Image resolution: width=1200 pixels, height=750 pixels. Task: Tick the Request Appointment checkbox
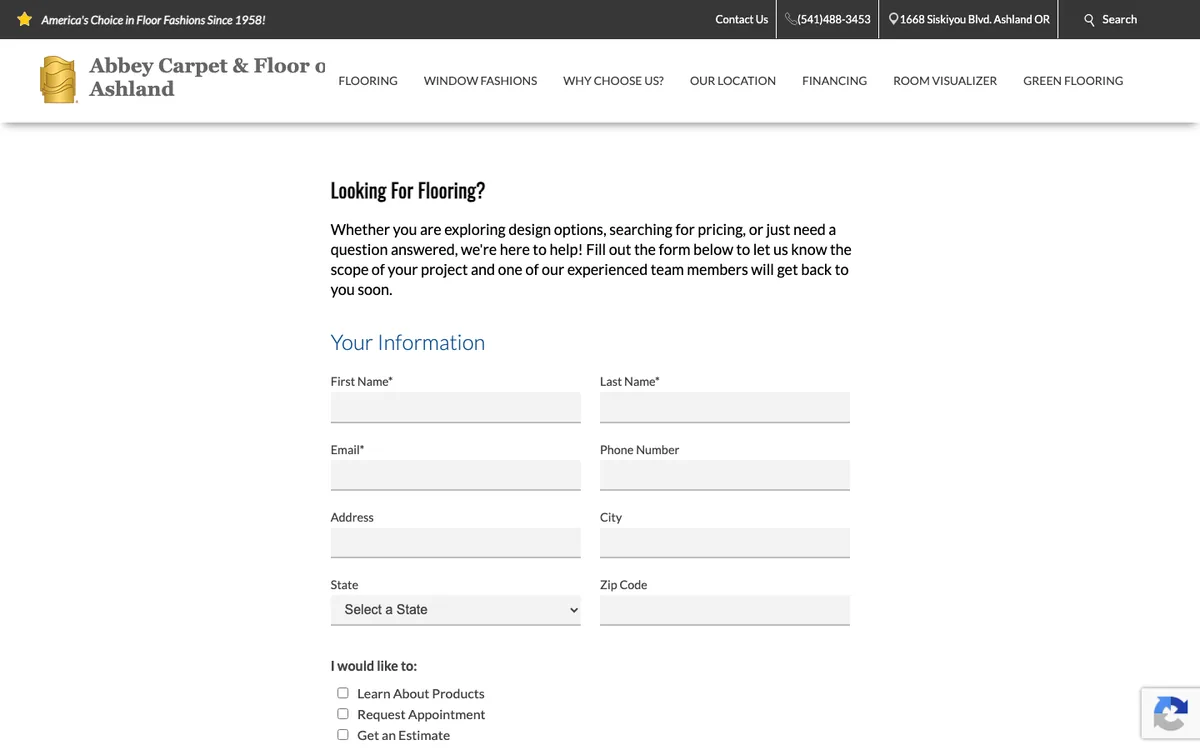point(343,714)
